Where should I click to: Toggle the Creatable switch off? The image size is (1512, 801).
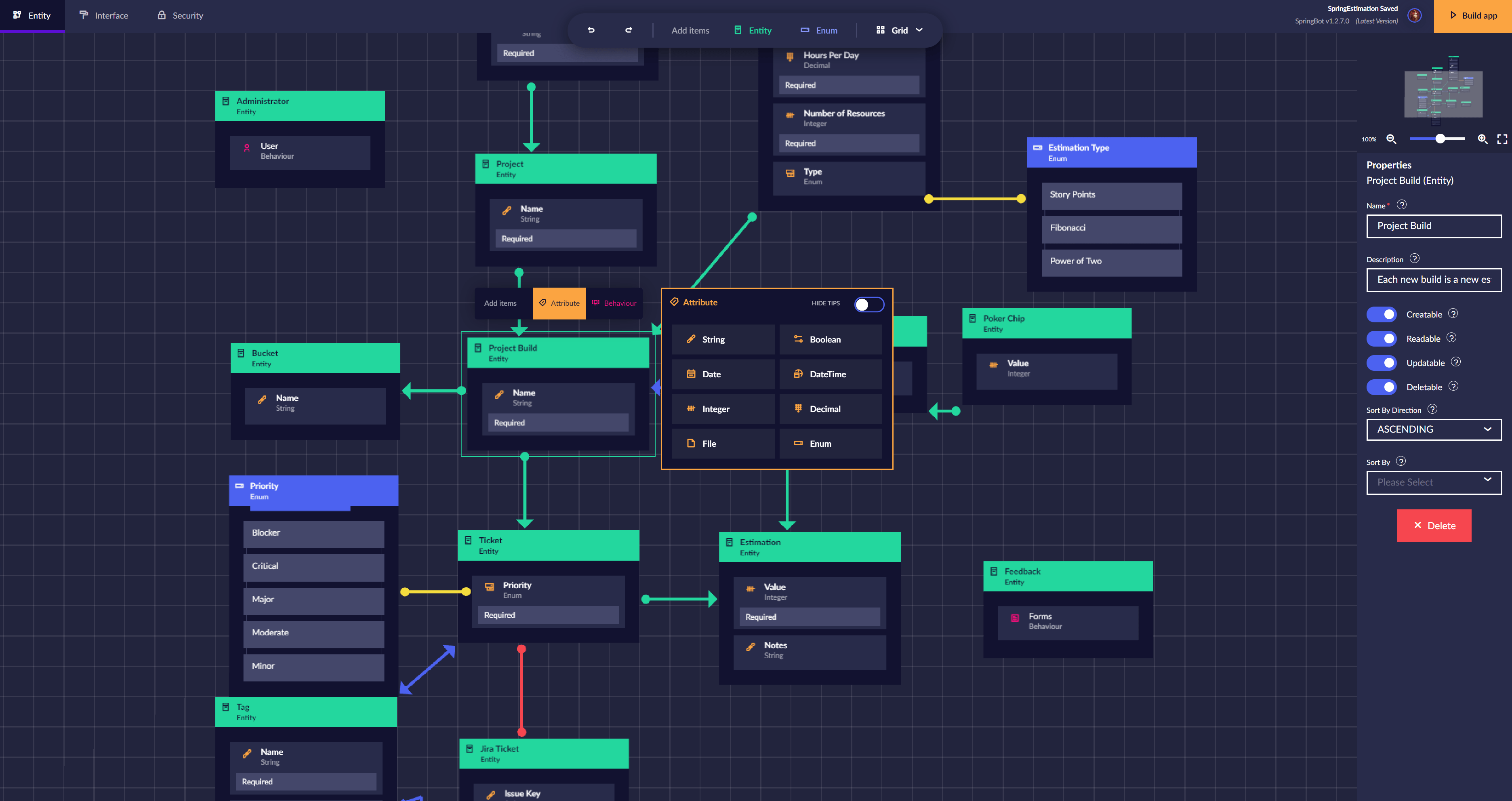(x=1382, y=315)
